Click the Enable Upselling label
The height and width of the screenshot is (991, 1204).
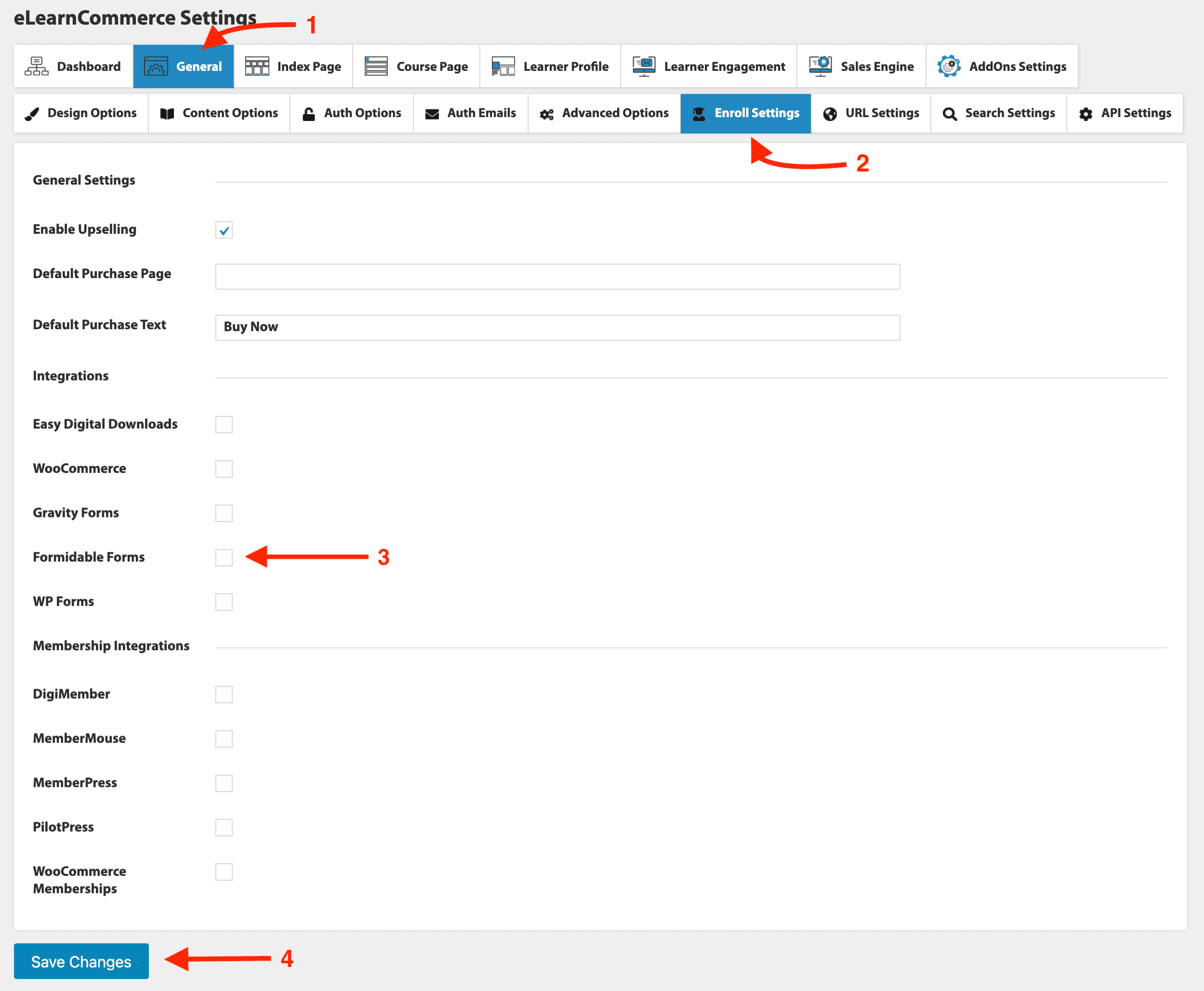pyautogui.click(x=84, y=229)
